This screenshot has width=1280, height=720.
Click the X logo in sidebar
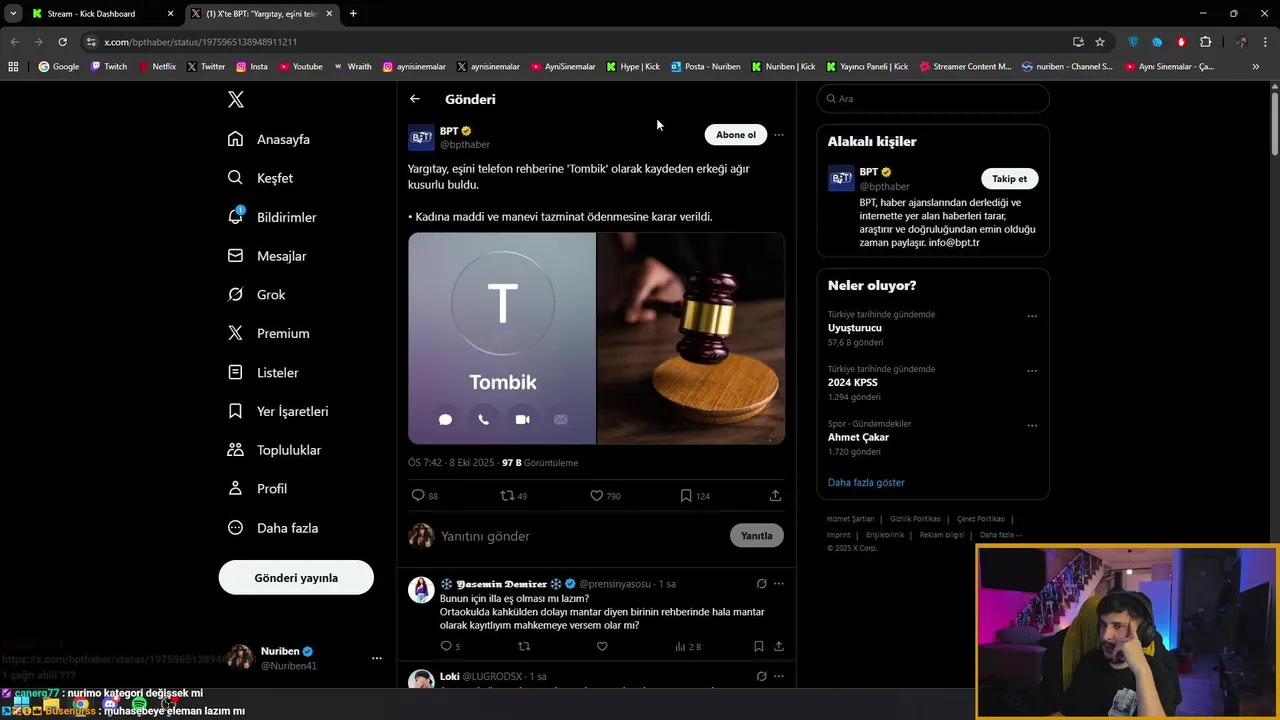pyautogui.click(x=236, y=99)
